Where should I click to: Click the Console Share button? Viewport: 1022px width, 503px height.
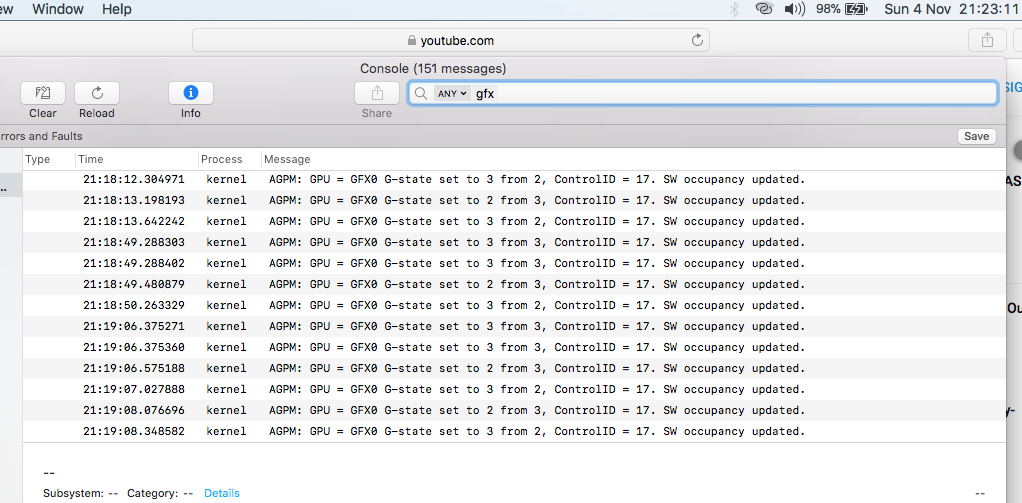tap(377, 93)
